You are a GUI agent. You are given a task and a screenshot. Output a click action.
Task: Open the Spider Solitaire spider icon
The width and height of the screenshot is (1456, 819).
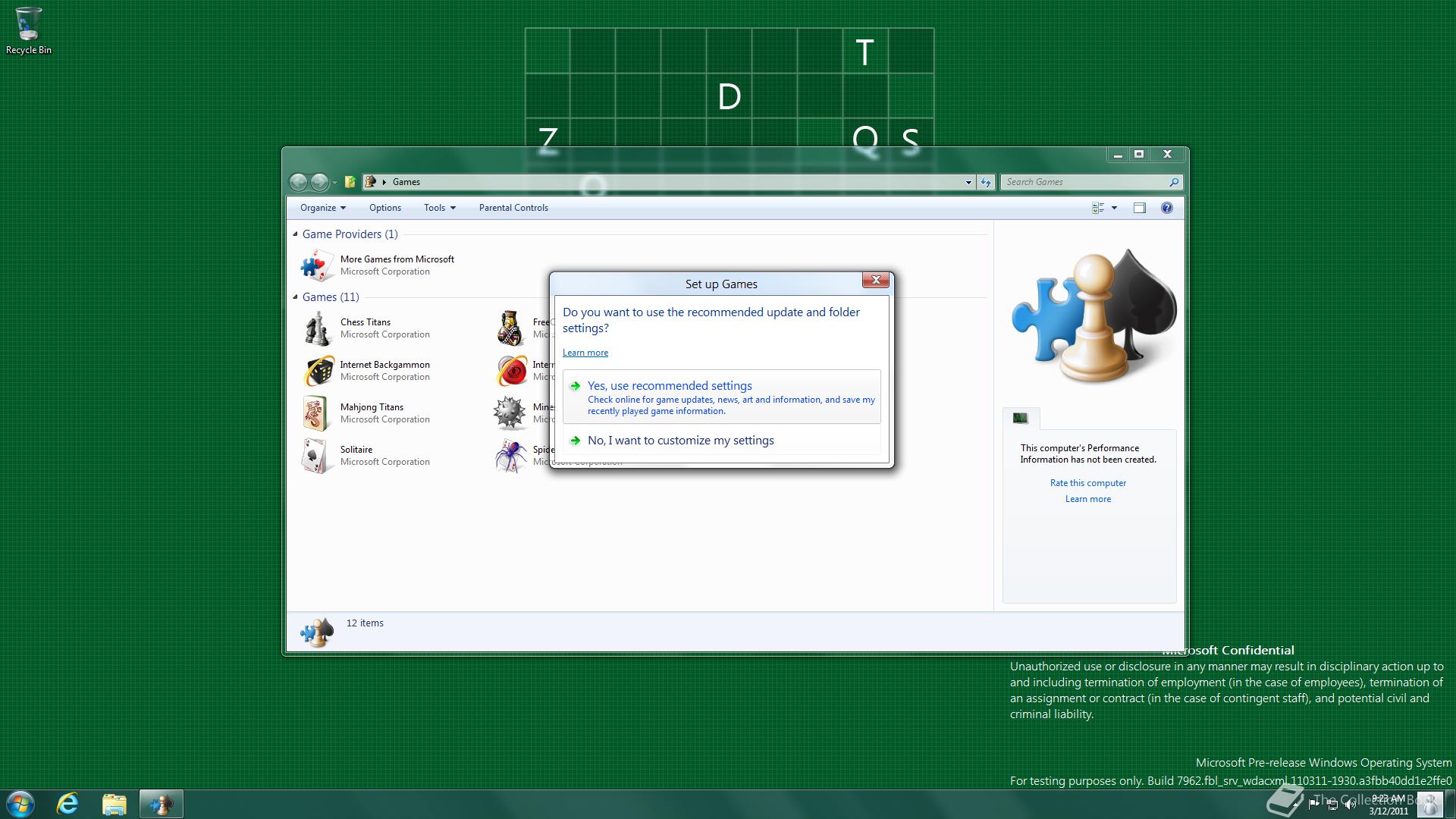510,456
